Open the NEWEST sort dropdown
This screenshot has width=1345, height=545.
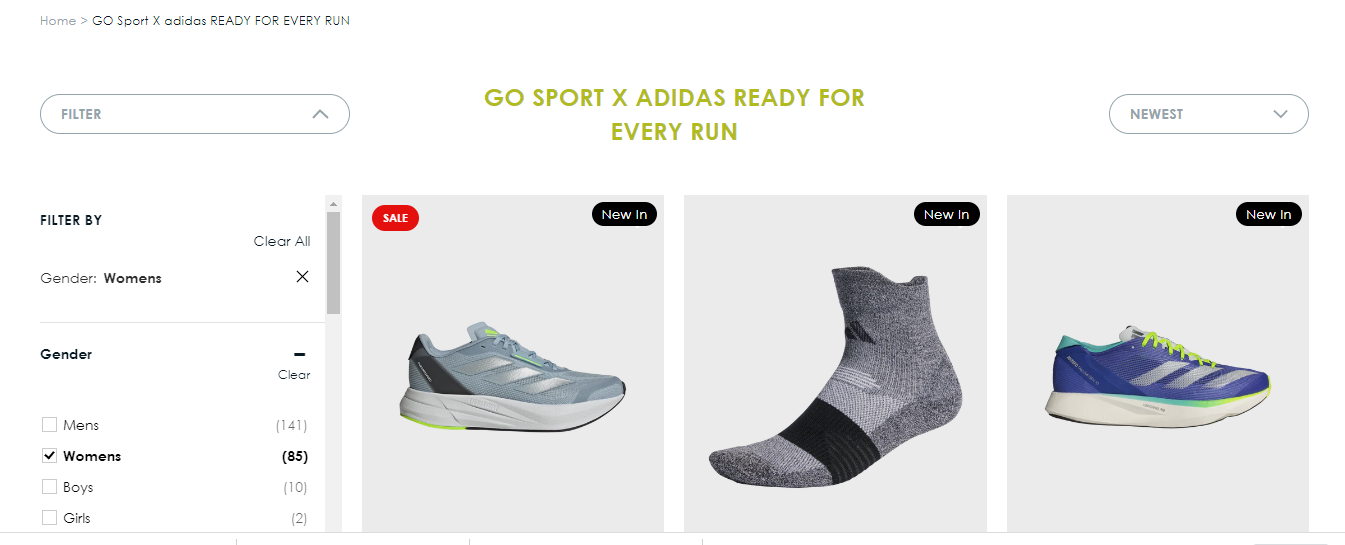coord(1208,114)
